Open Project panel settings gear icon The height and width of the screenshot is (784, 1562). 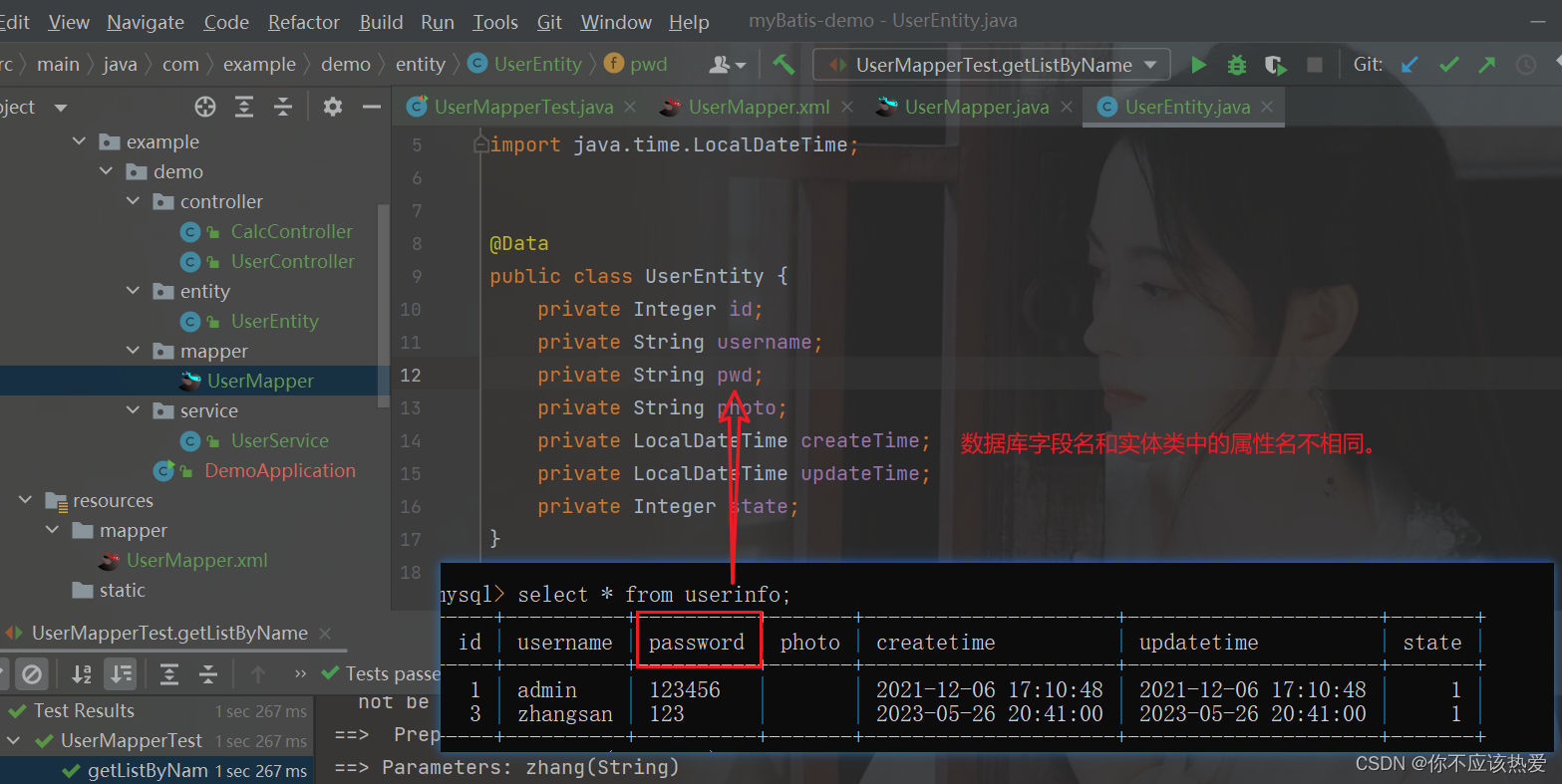click(332, 107)
